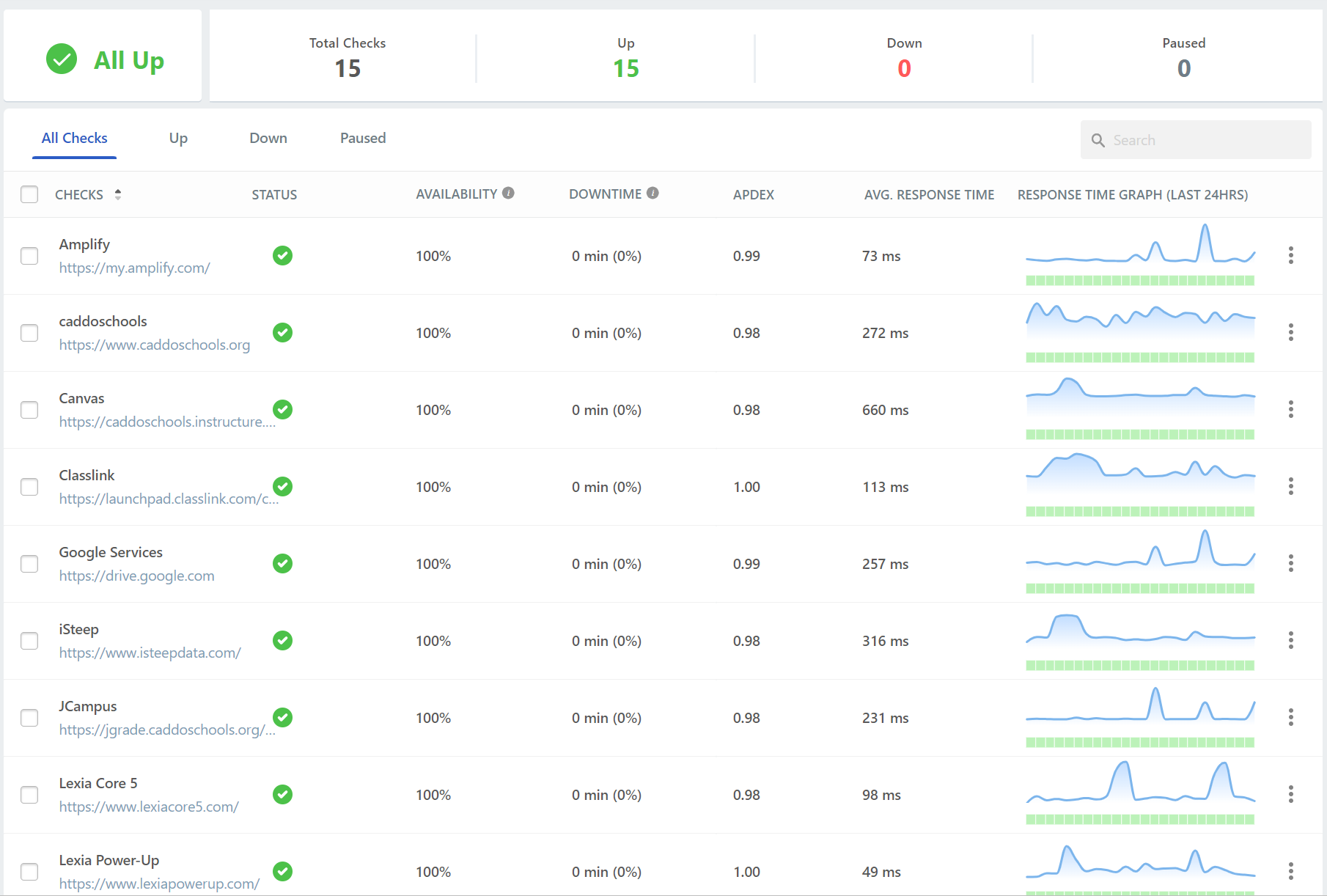Tick the checkbox for JCampus
The image size is (1327, 896).
pos(29,718)
